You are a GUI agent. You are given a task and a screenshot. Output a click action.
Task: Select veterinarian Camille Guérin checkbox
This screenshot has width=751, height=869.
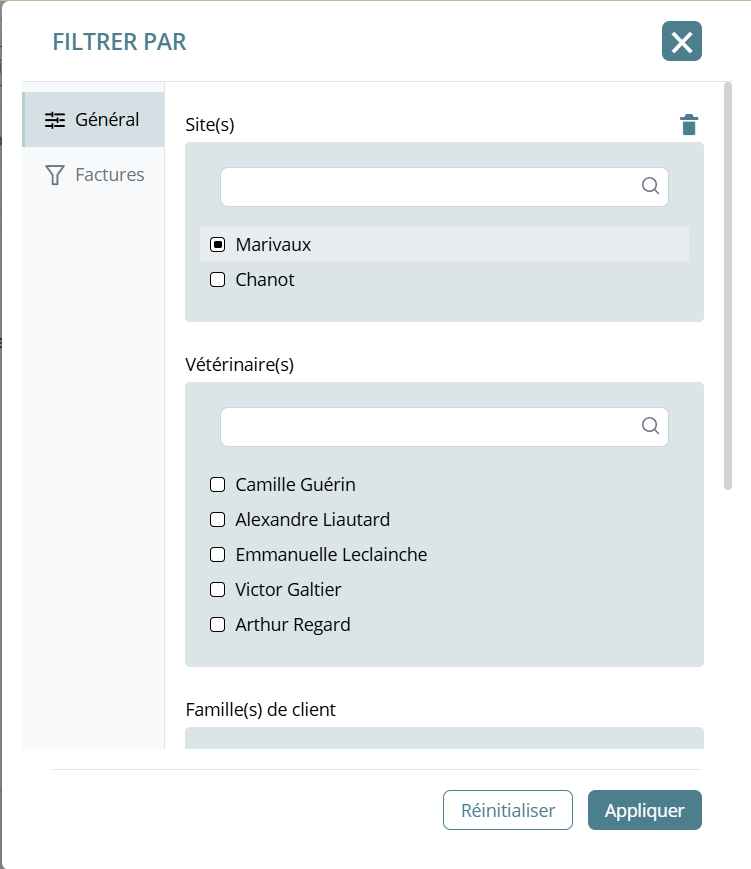tap(217, 485)
